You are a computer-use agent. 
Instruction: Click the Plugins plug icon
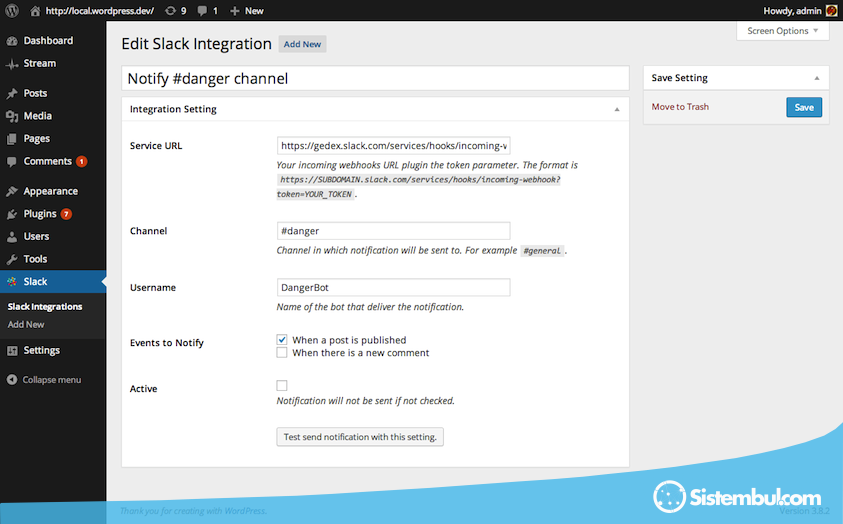click(12, 214)
